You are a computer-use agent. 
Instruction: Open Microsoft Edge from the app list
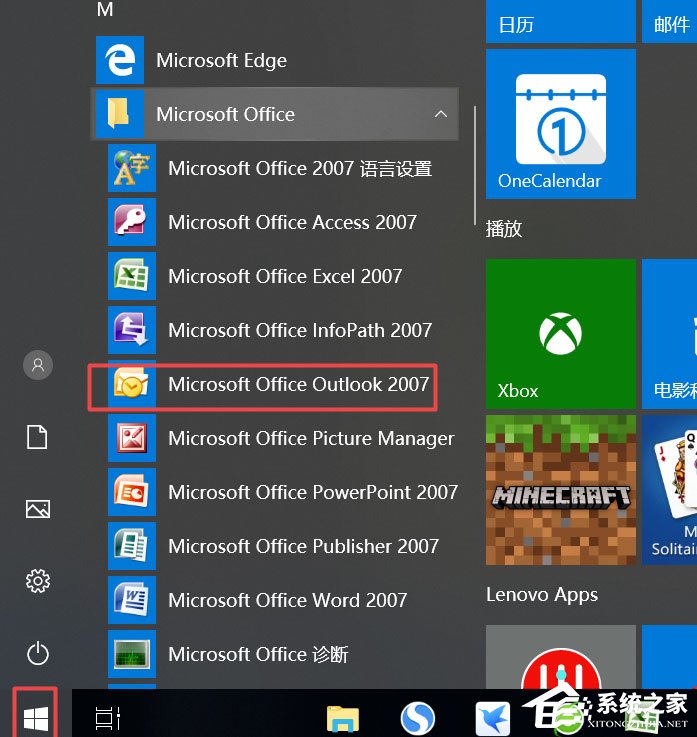pos(221,60)
